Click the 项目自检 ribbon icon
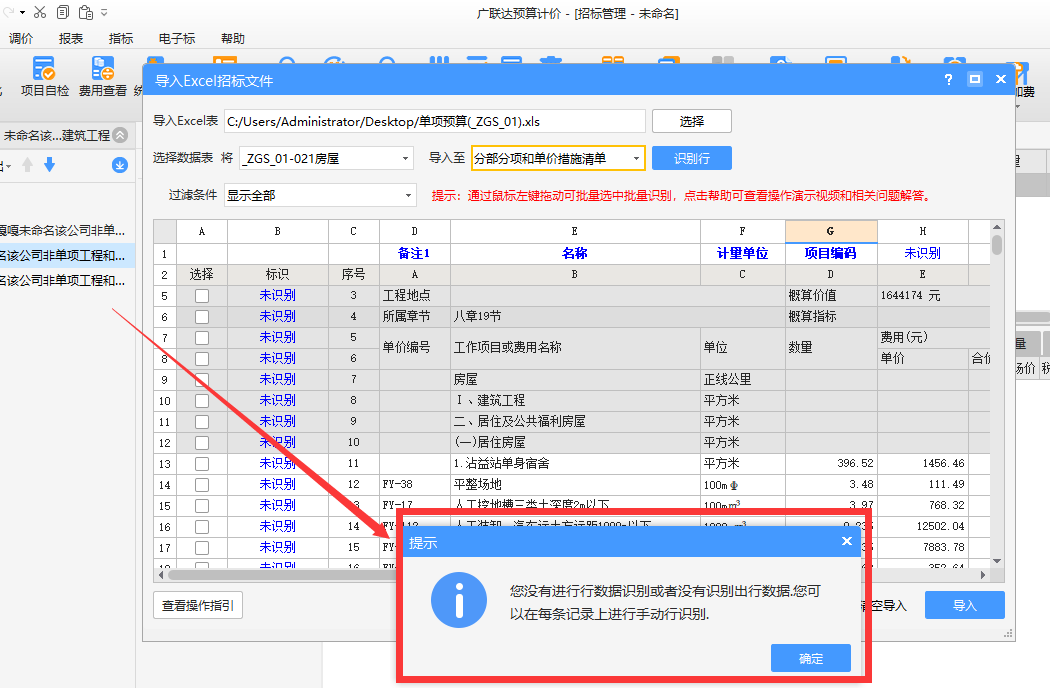The width and height of the screenshot is (1050, 688). (x=44, y=76)
